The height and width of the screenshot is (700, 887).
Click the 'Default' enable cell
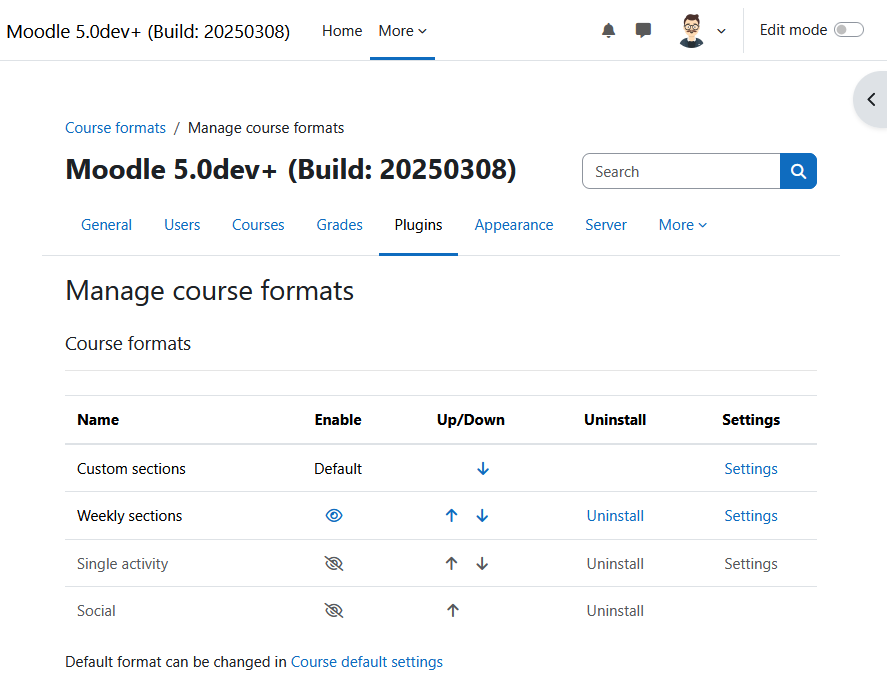pyautogui.click(x=338, y=469)
